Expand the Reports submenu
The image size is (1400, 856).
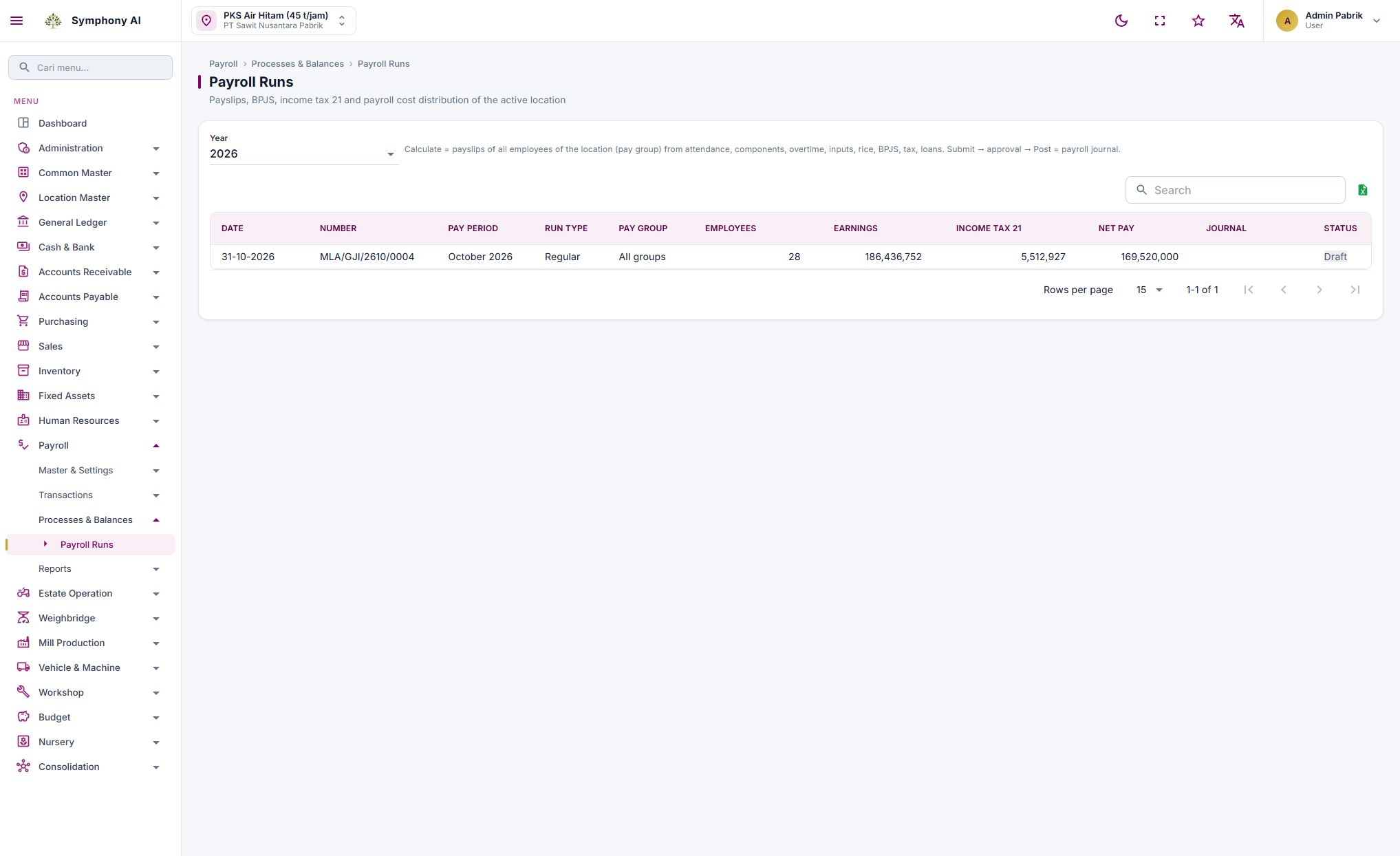(x=90, y=568)
